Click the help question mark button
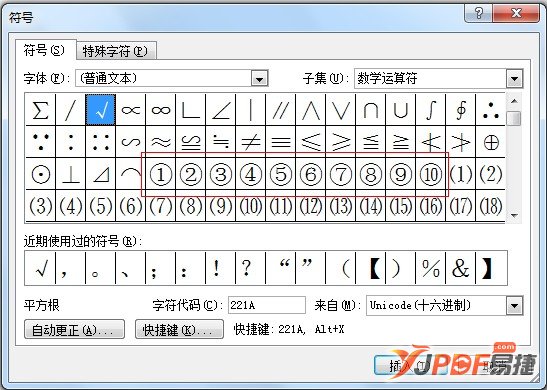Screen dimensions: 547x390 pos(479,13)
